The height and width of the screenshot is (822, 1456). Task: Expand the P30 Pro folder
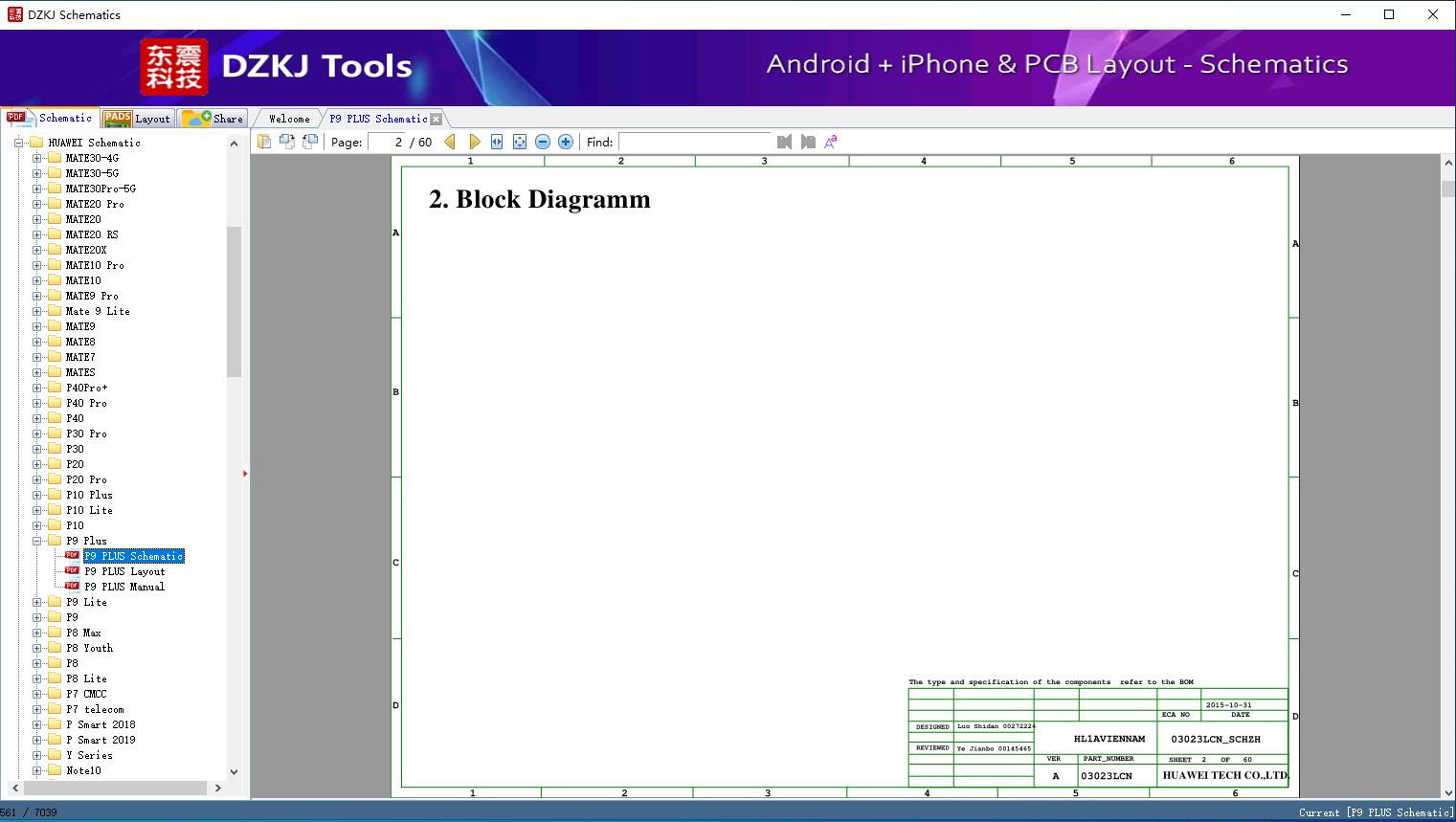click(36, 433)
